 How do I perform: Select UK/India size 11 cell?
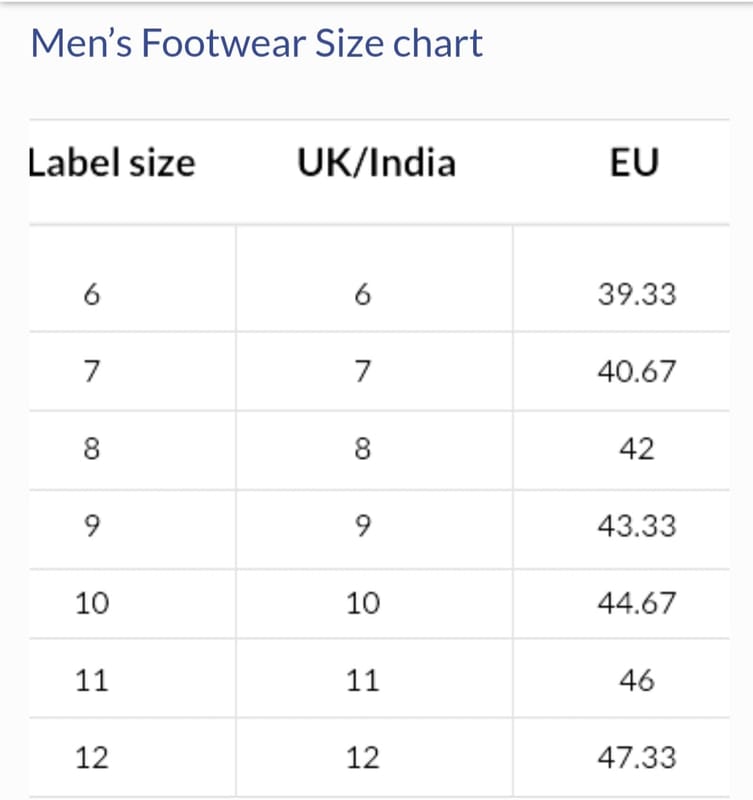click(x=363, y=681)
